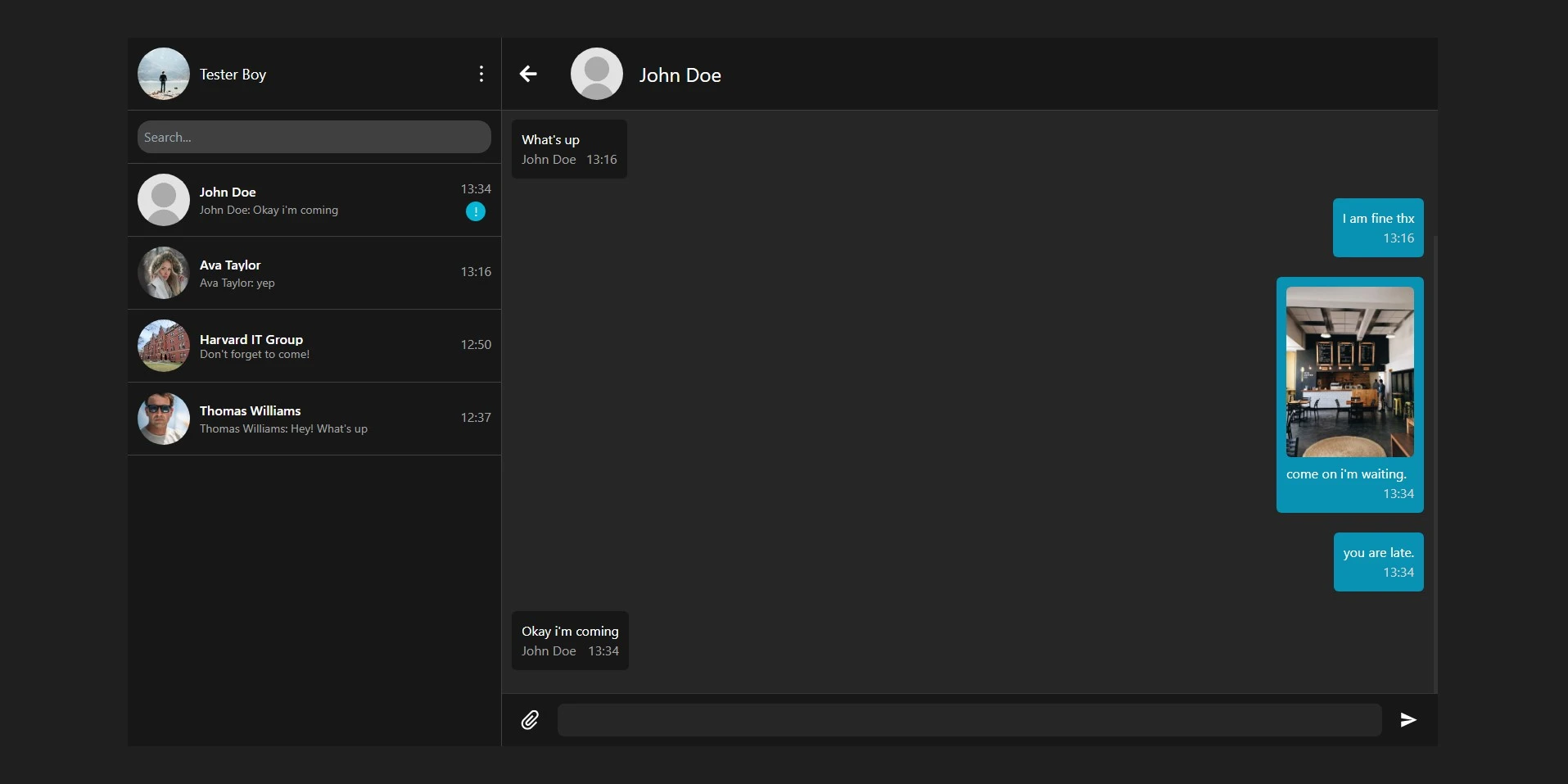Image resolution: width=1568 pixels, height=784 pixels.
Task: Select the 'What's up' message from John Doe
Action: pos(568,148)
